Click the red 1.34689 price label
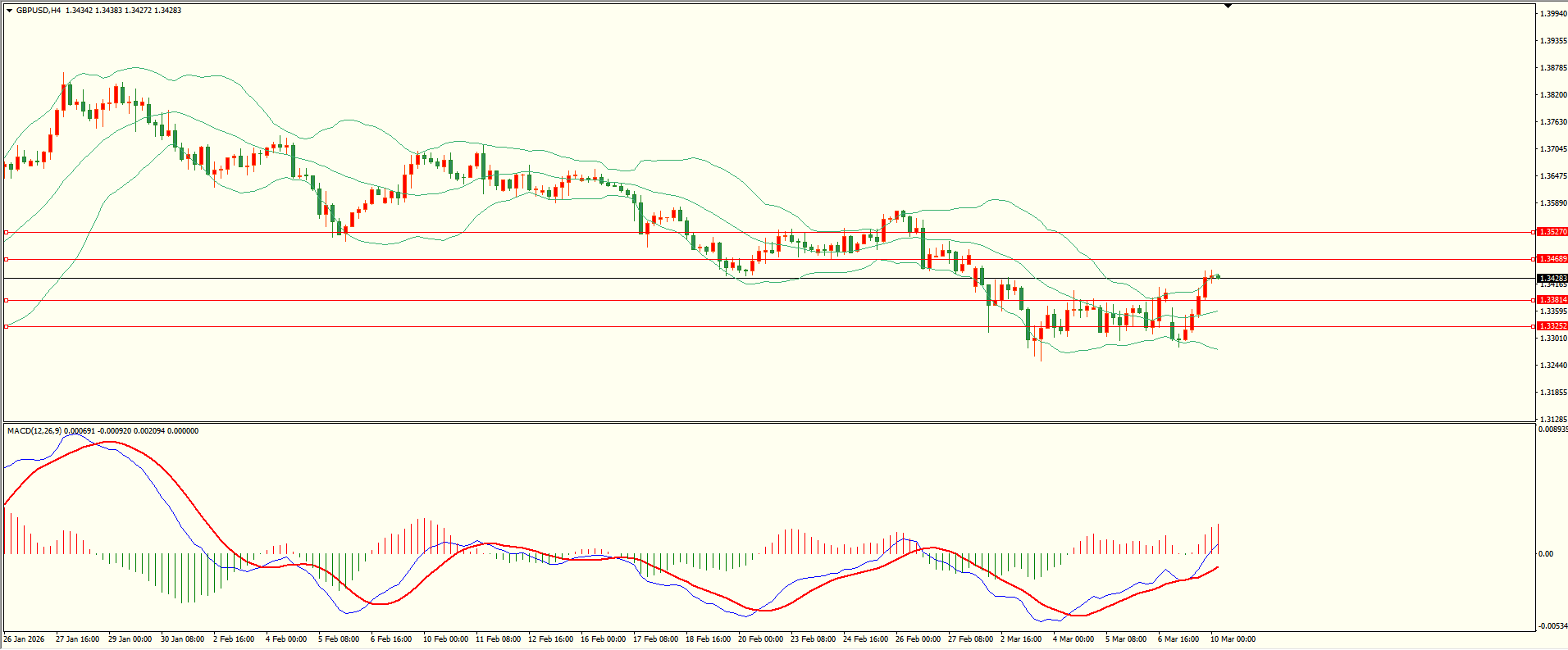 click(1552, 259)
